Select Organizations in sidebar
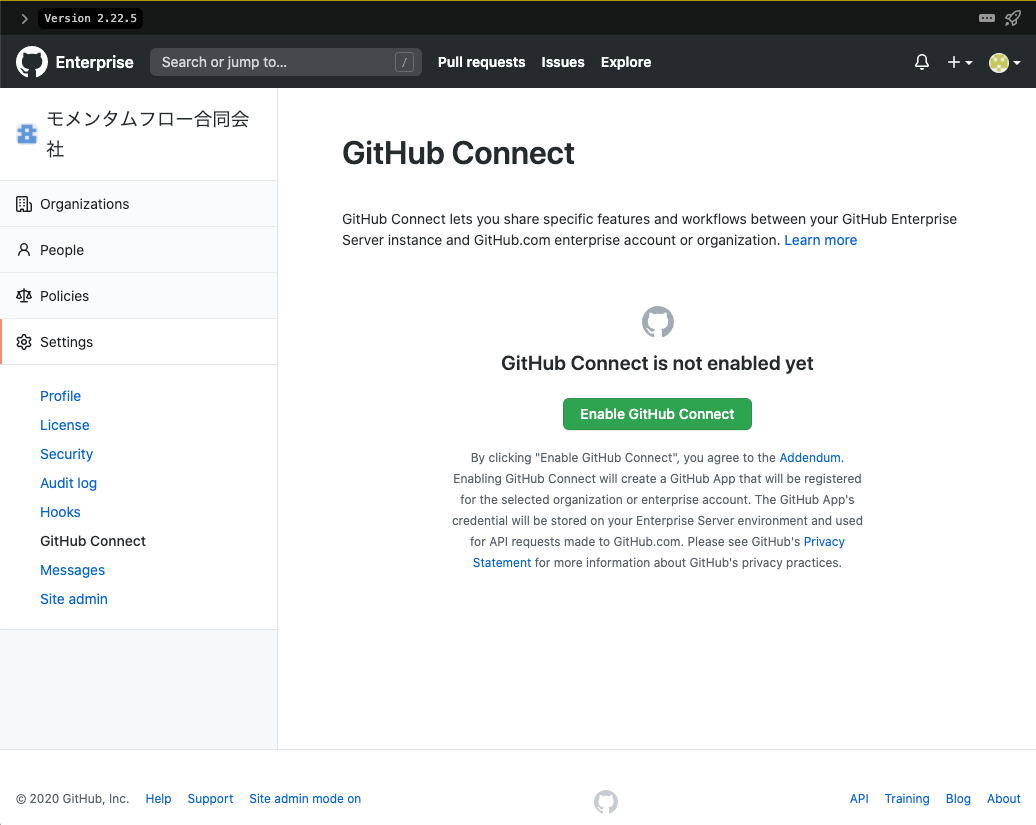Screen dimensions: 1036x825 [139, 204]
